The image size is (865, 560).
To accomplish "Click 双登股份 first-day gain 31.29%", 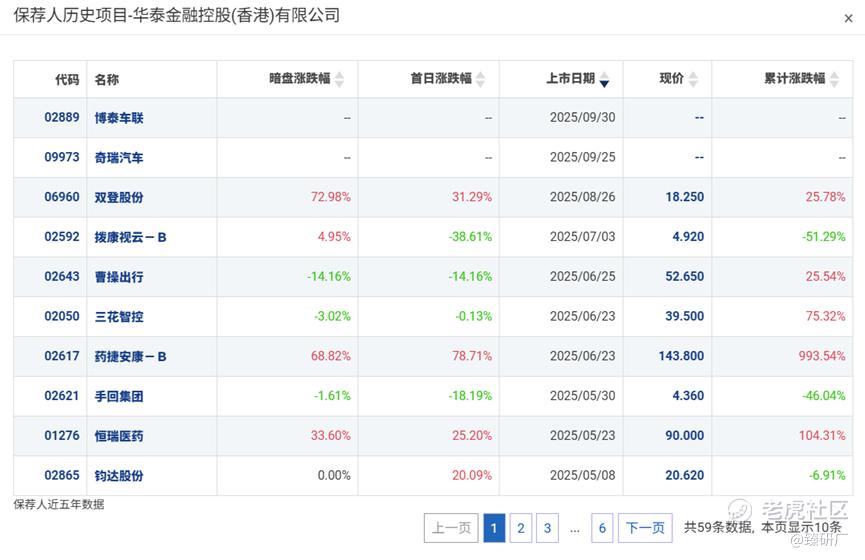I will [x=472, y=197].
